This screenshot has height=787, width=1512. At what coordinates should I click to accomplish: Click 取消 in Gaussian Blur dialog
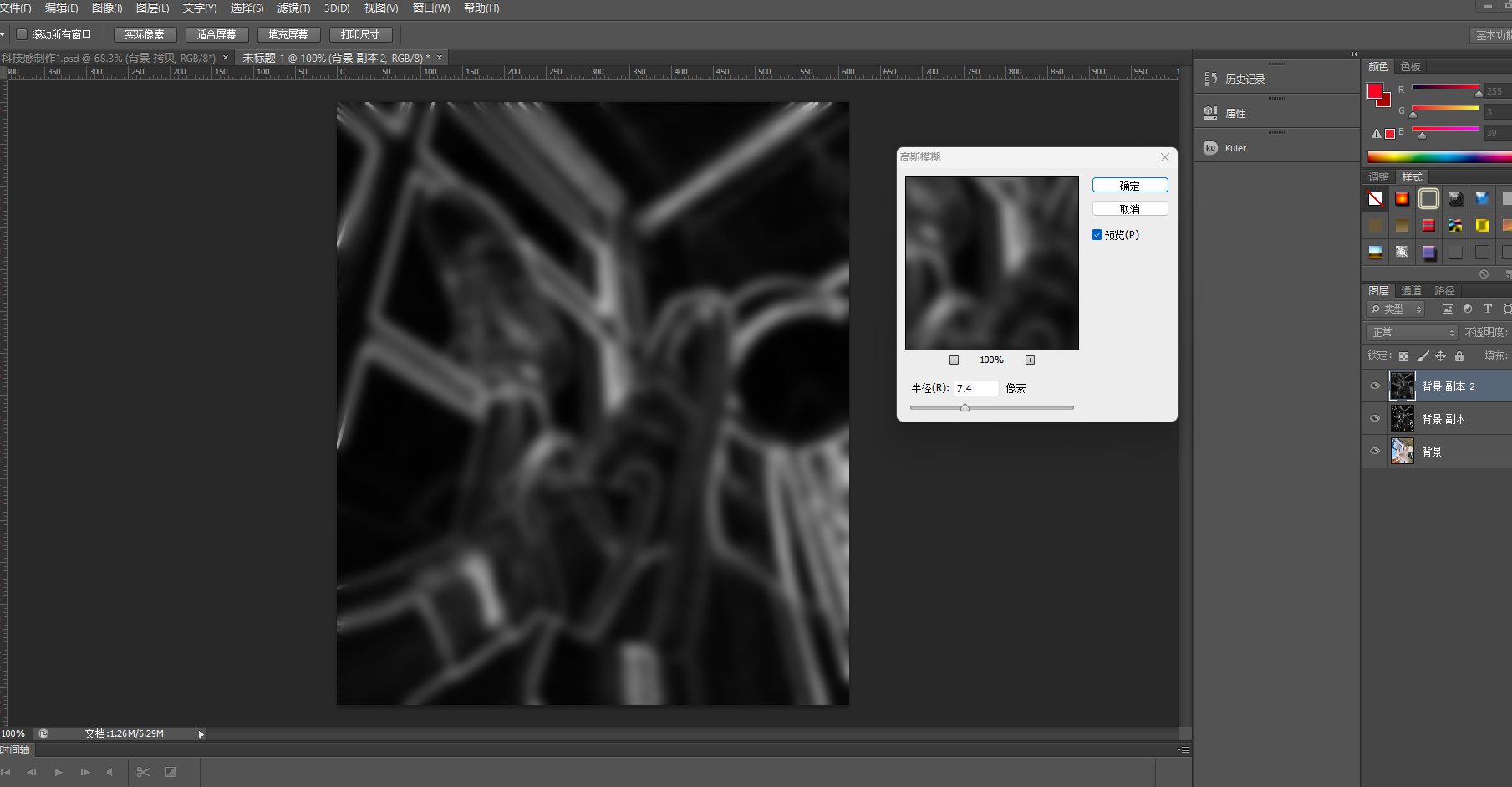coord(1130,209)
